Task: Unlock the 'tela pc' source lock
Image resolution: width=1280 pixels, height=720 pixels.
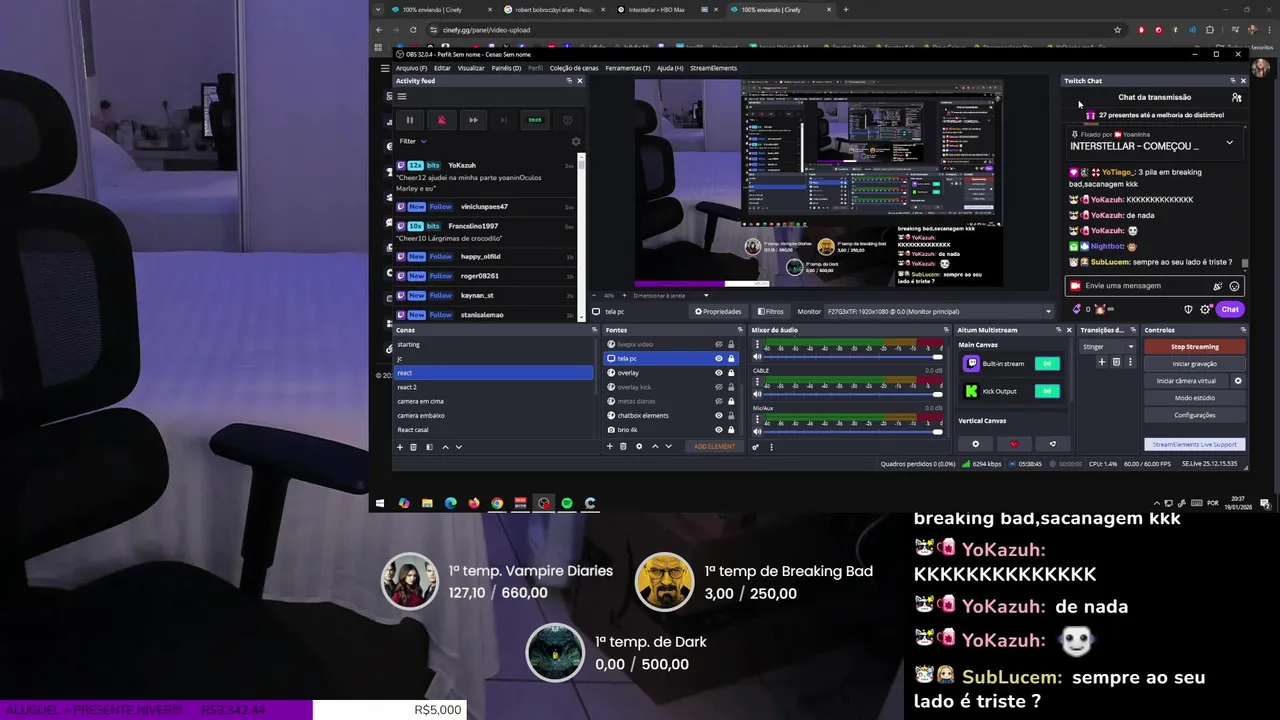Action: click(x=731, y=358)
